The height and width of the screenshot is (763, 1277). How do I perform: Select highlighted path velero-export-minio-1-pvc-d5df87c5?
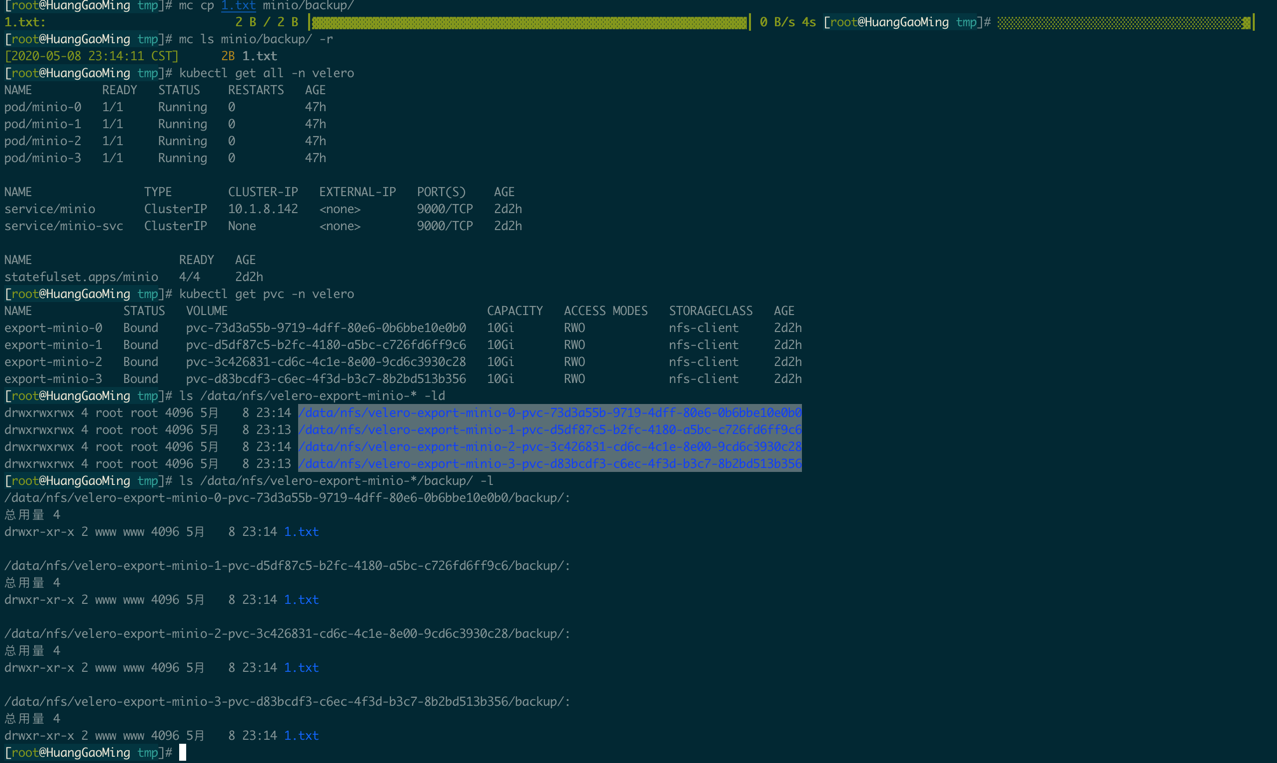tap(550, 430)
